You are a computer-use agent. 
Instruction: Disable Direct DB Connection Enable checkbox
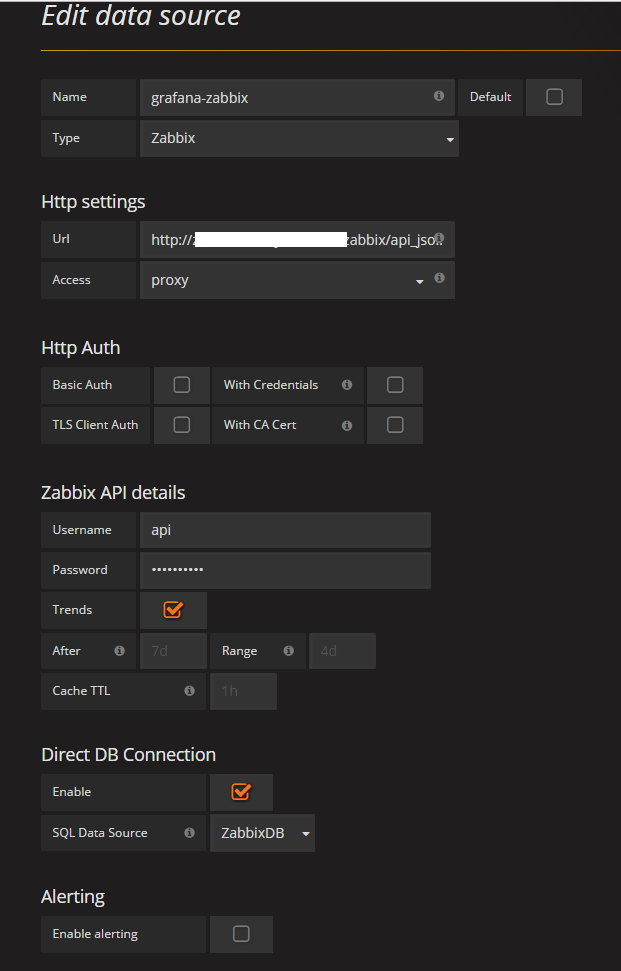[x=241, y=791]
